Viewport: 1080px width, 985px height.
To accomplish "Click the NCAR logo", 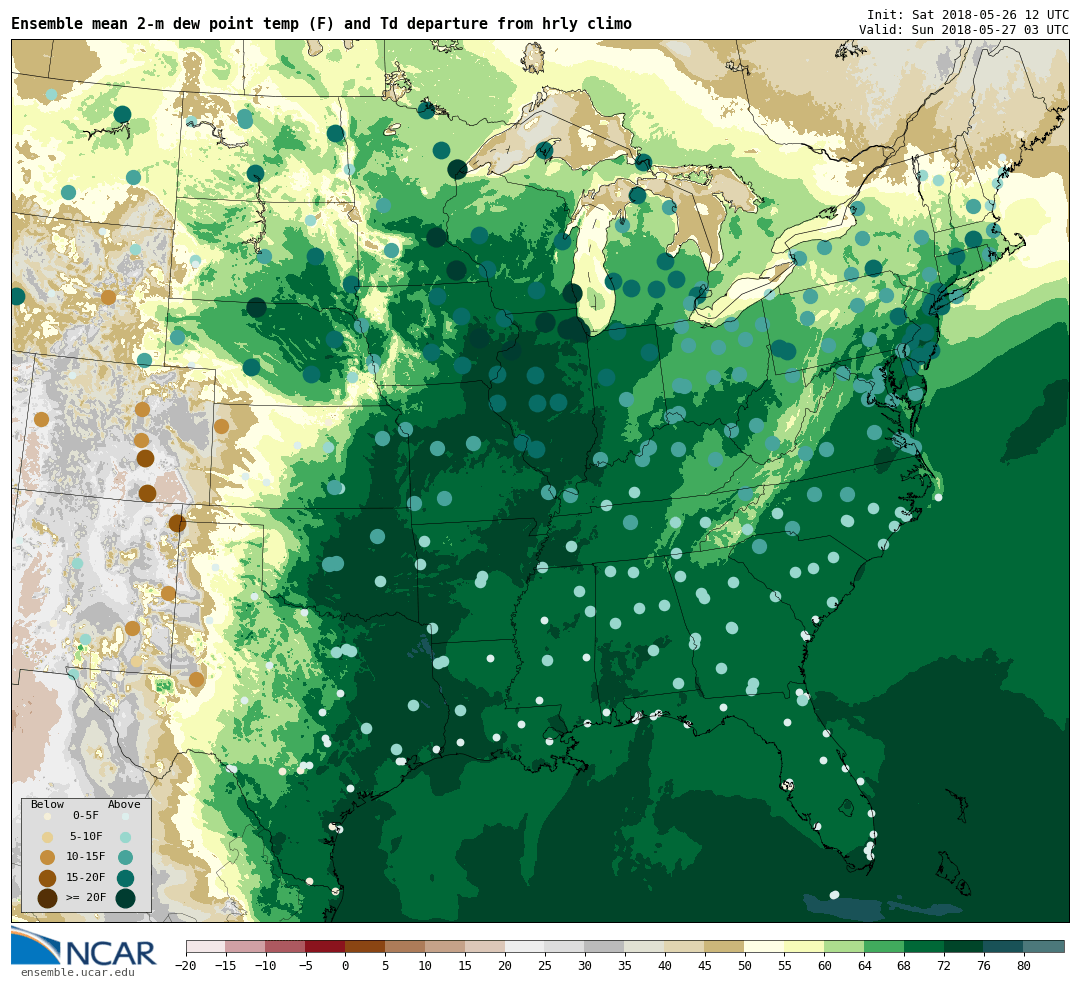I will 83,947.
